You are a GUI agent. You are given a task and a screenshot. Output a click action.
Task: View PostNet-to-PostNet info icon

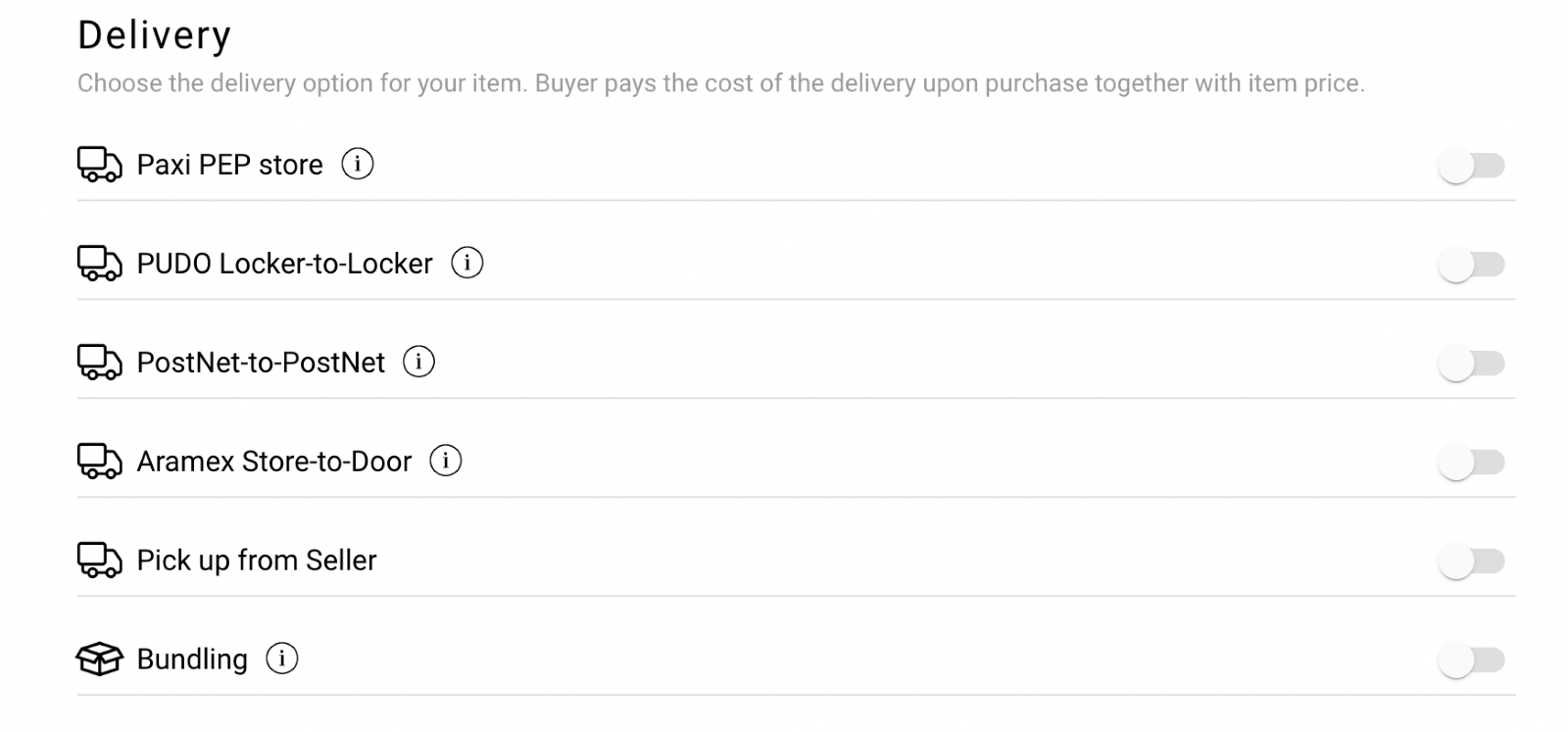coord(419,362)
